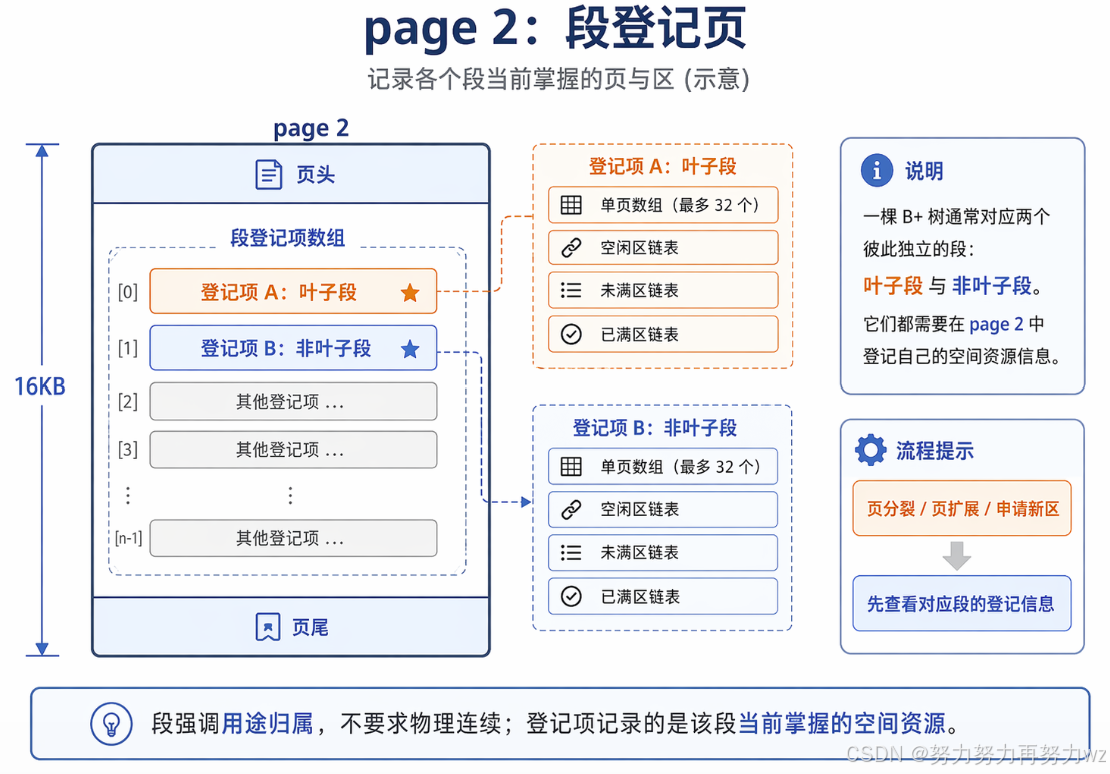Click the blue 非叶子段 text in 说明
The height and width of the screenshot is (774, 1110).
(992, 285)
